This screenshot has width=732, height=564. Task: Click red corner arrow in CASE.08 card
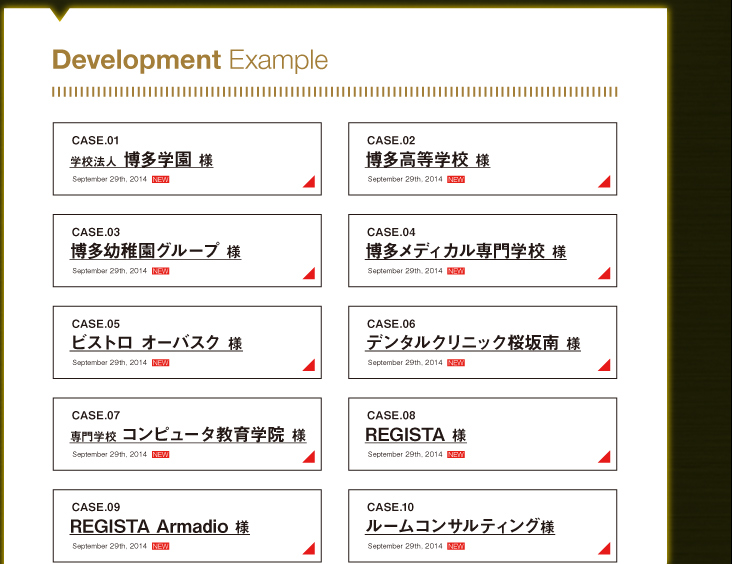click(x=604, y=457)
